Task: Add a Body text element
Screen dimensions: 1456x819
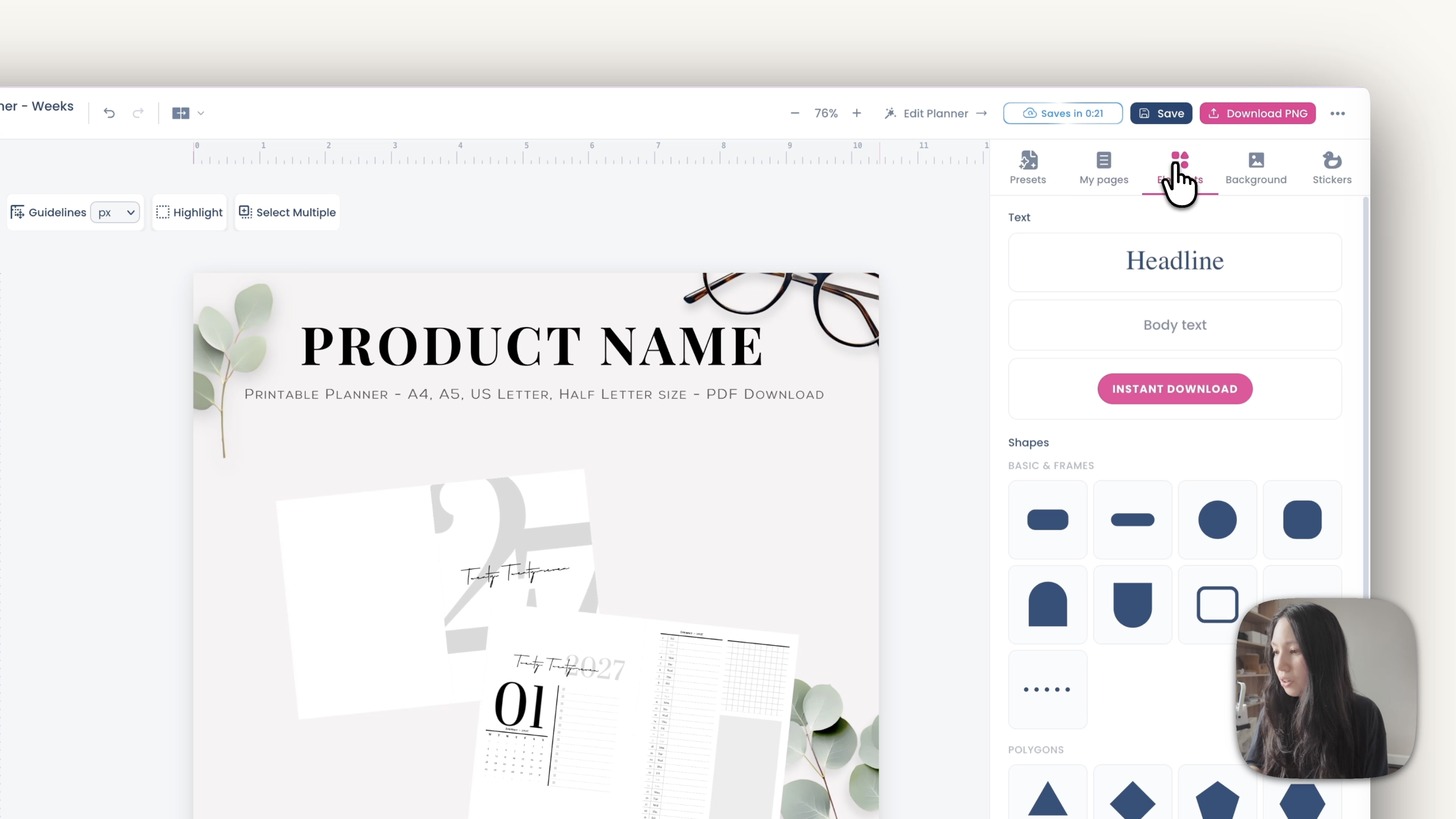Action: [1175, 325]
